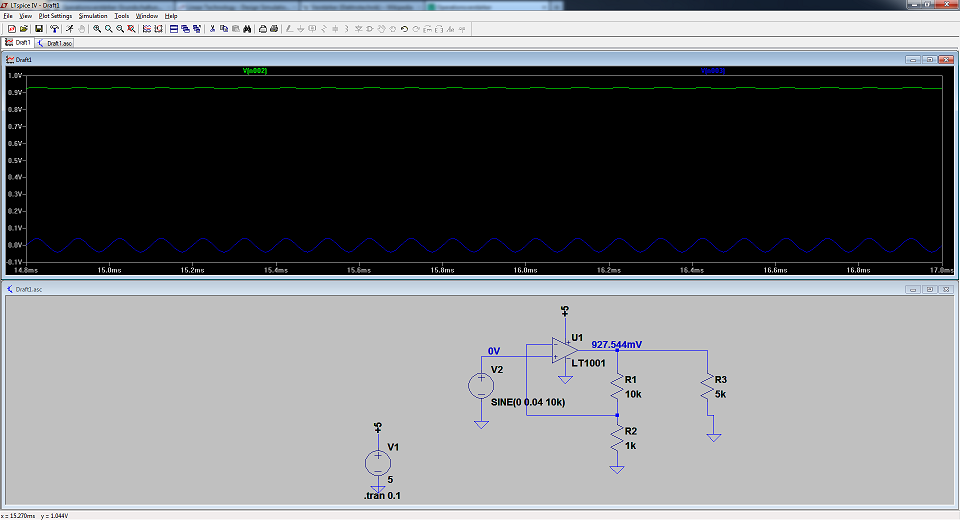
Task: Switch to the Draft1.asc schematic tab
Action: [54, 43]
